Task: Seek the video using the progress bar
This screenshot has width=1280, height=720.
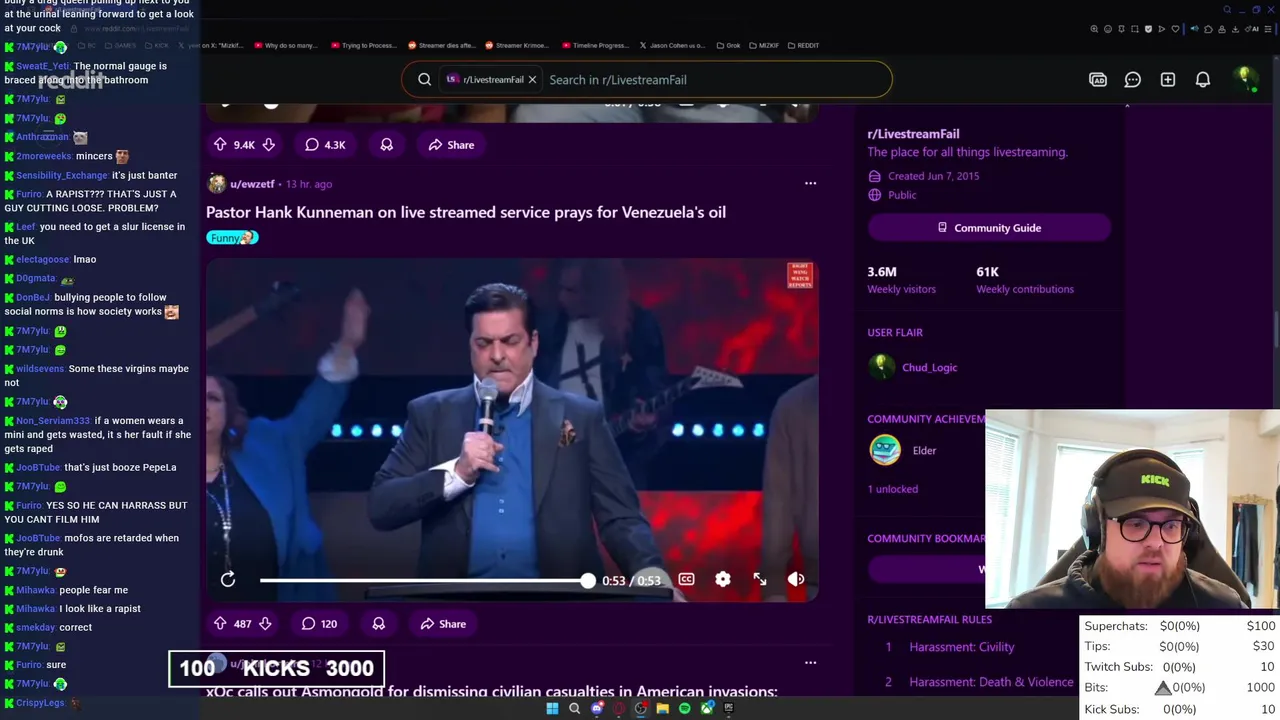Action: pyautogui.click(x=424, y=580)
